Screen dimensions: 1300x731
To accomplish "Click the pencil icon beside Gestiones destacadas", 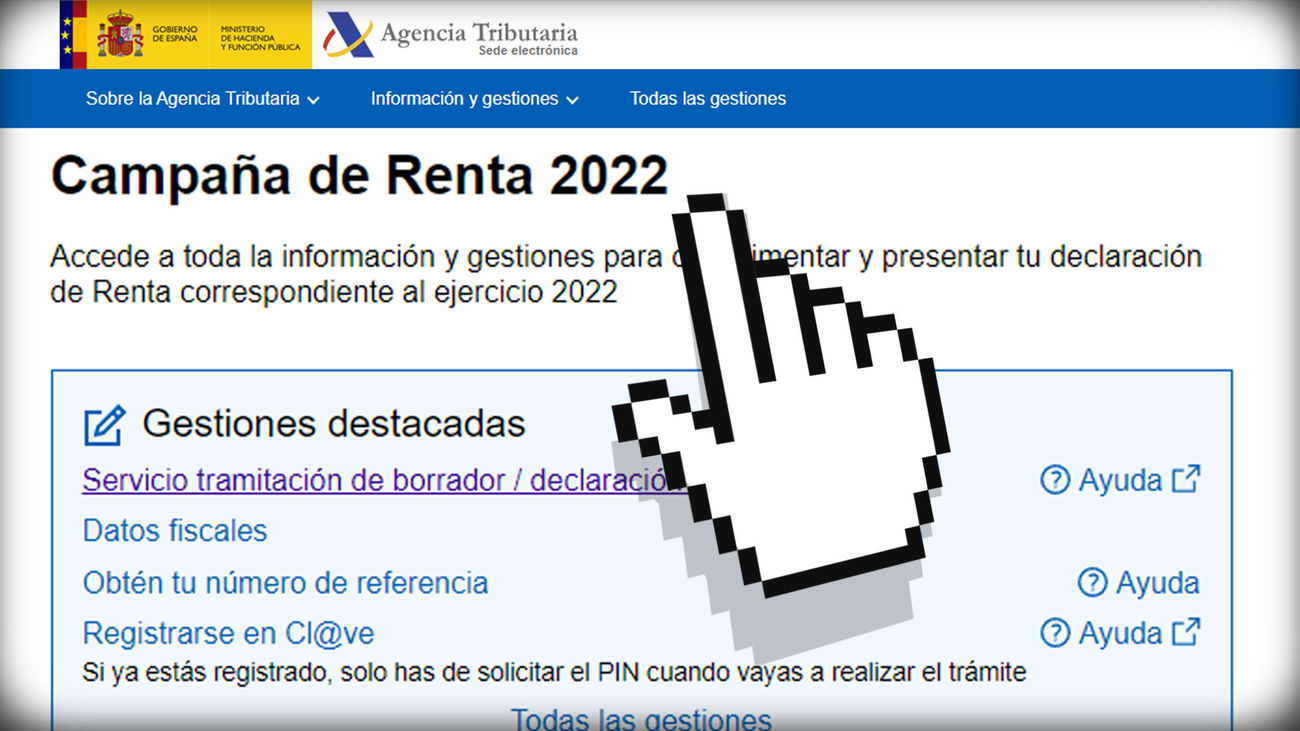I will [x=103, y=424].
